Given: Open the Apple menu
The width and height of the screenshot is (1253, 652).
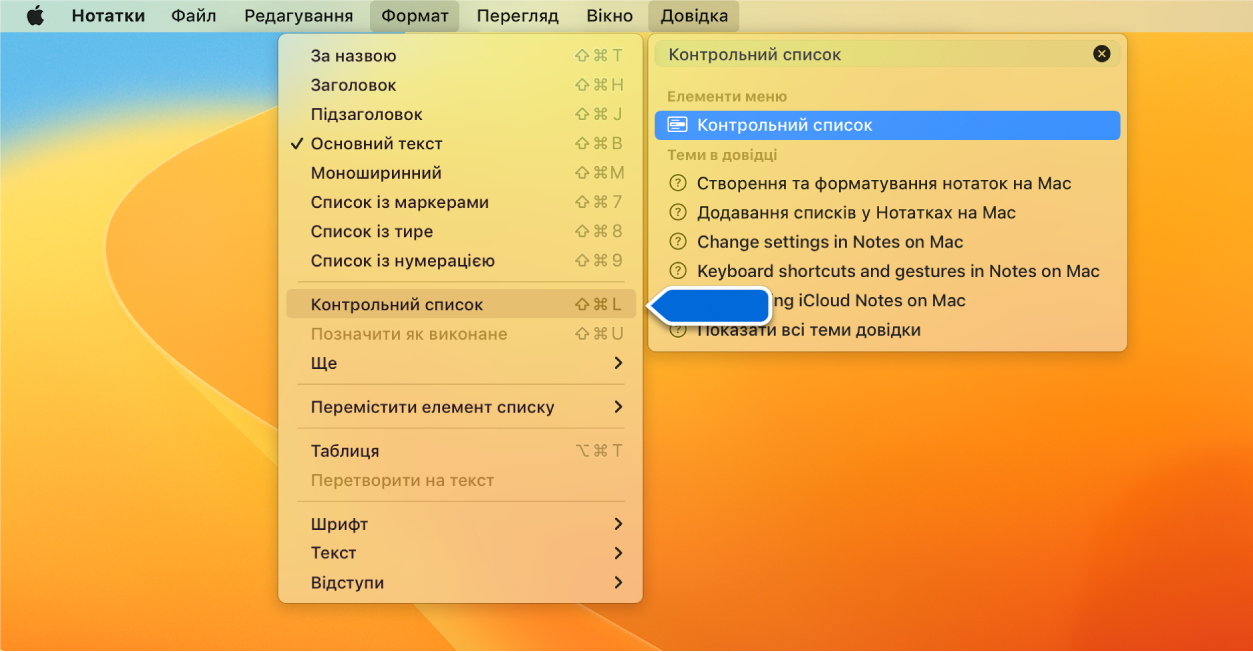Looking at the screenshot, I should 35,16.
